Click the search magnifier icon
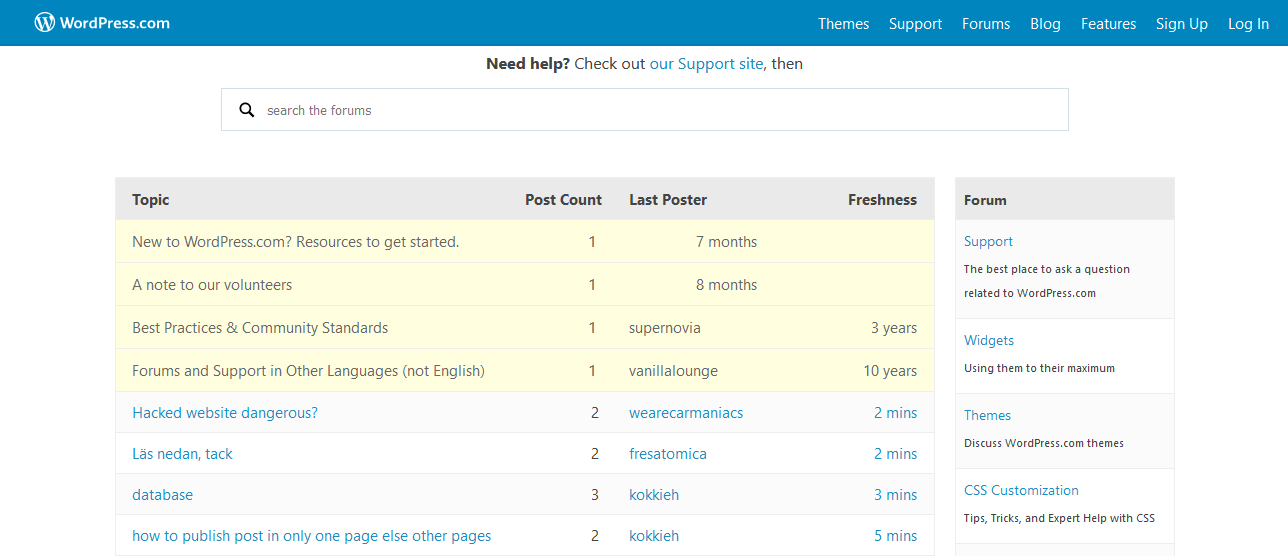Screen dimensions: 1288x556 pyautogui.click(x=247, y=110)
